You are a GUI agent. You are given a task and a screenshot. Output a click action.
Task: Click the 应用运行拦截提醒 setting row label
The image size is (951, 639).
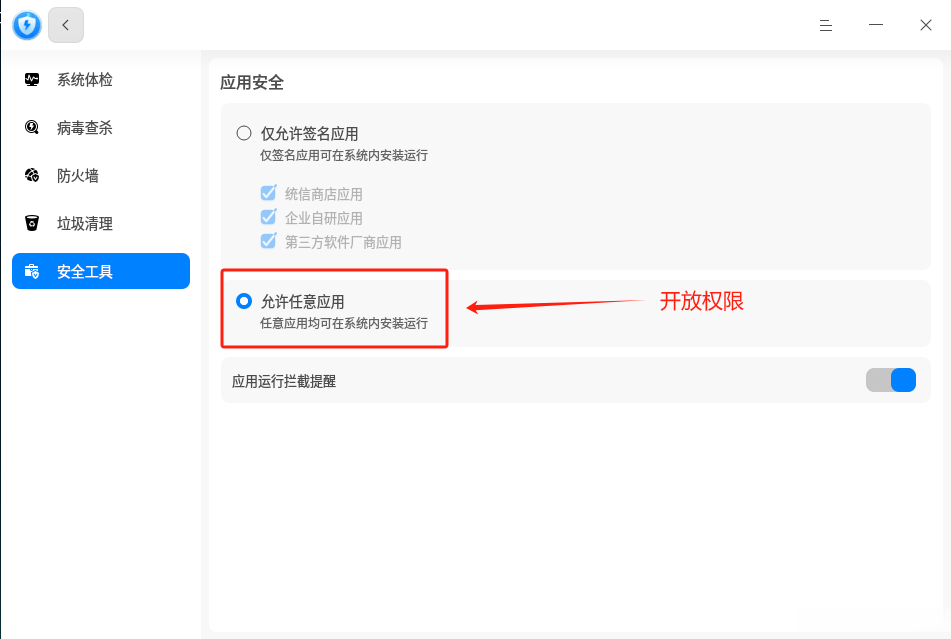pyautogui.click(x=284, y=381)
